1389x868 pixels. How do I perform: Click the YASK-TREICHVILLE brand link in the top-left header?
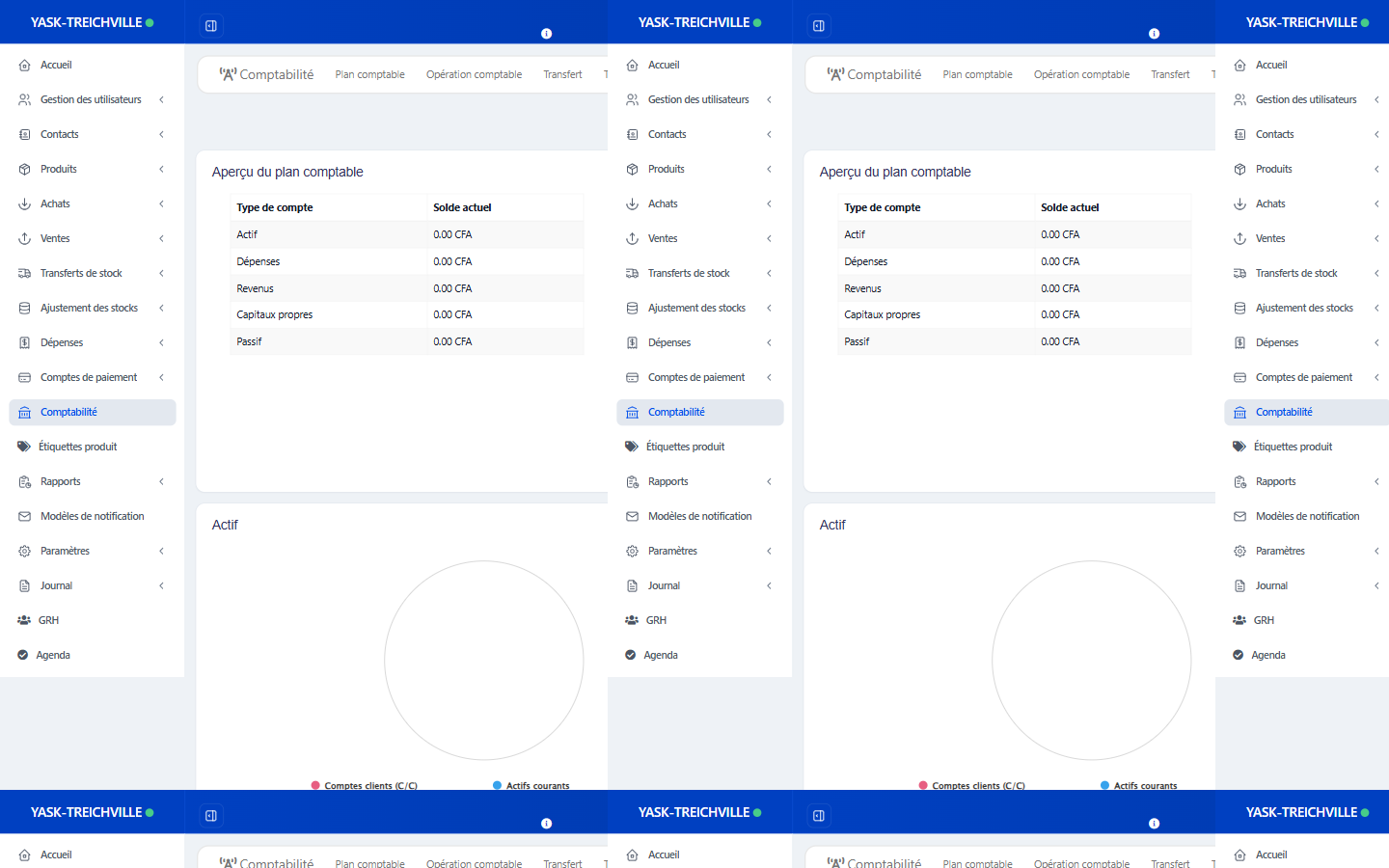click(x=87, y=22)
